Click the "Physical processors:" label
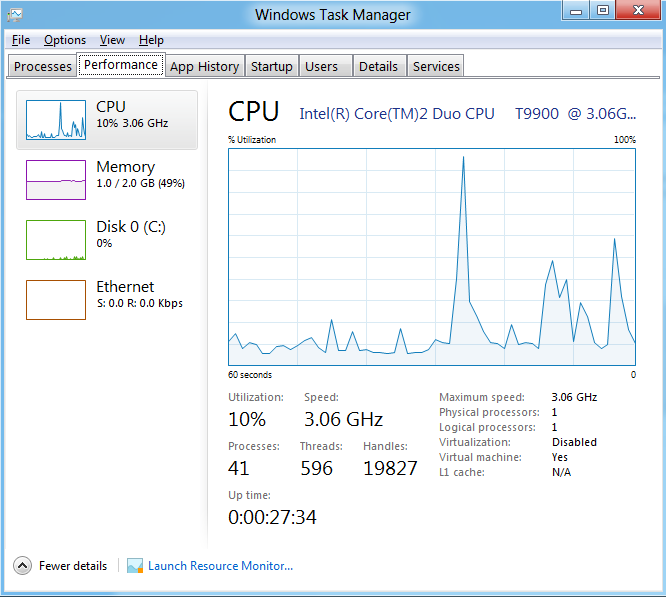 tap(489, 412)
